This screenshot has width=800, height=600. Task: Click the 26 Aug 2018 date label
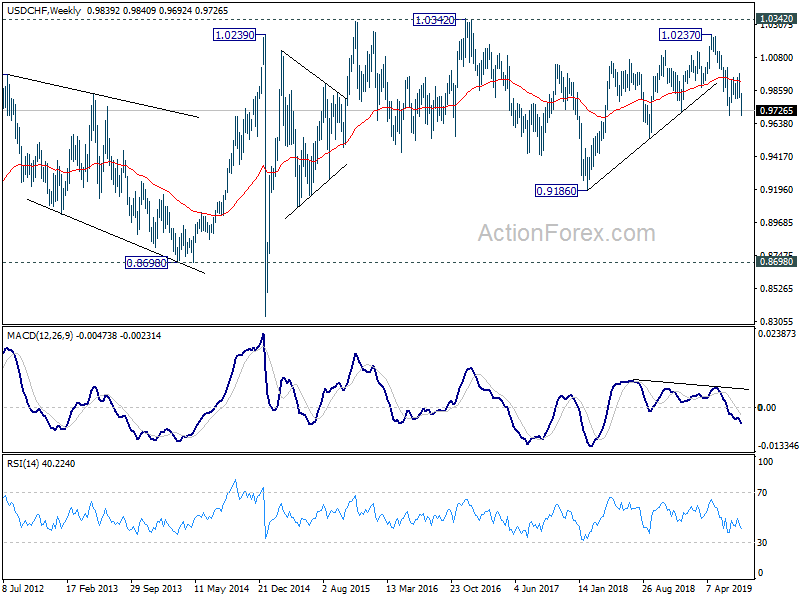click(668, 589)
